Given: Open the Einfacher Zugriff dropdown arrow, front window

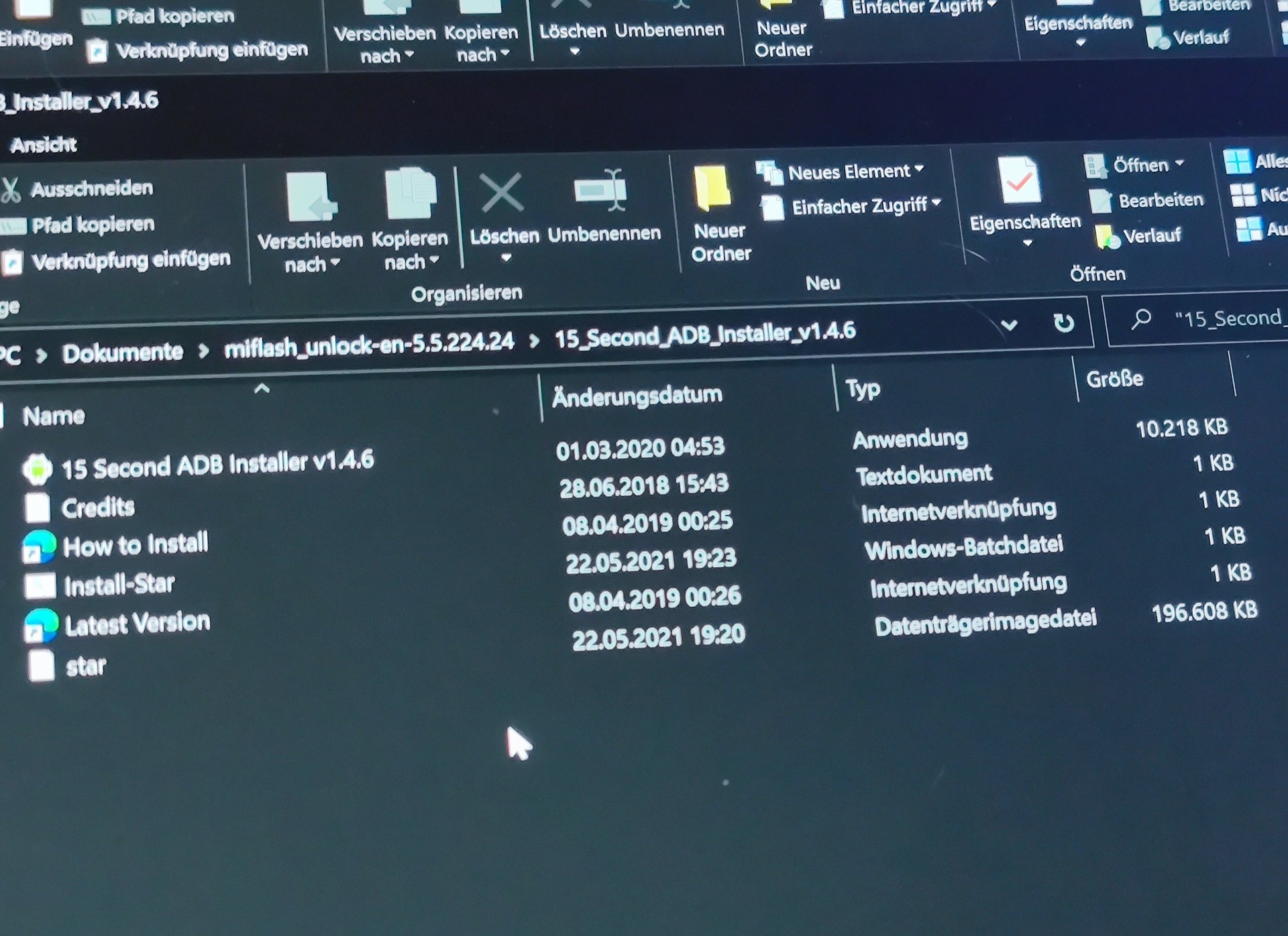Looking at the screenshot, I should [936, 202].
